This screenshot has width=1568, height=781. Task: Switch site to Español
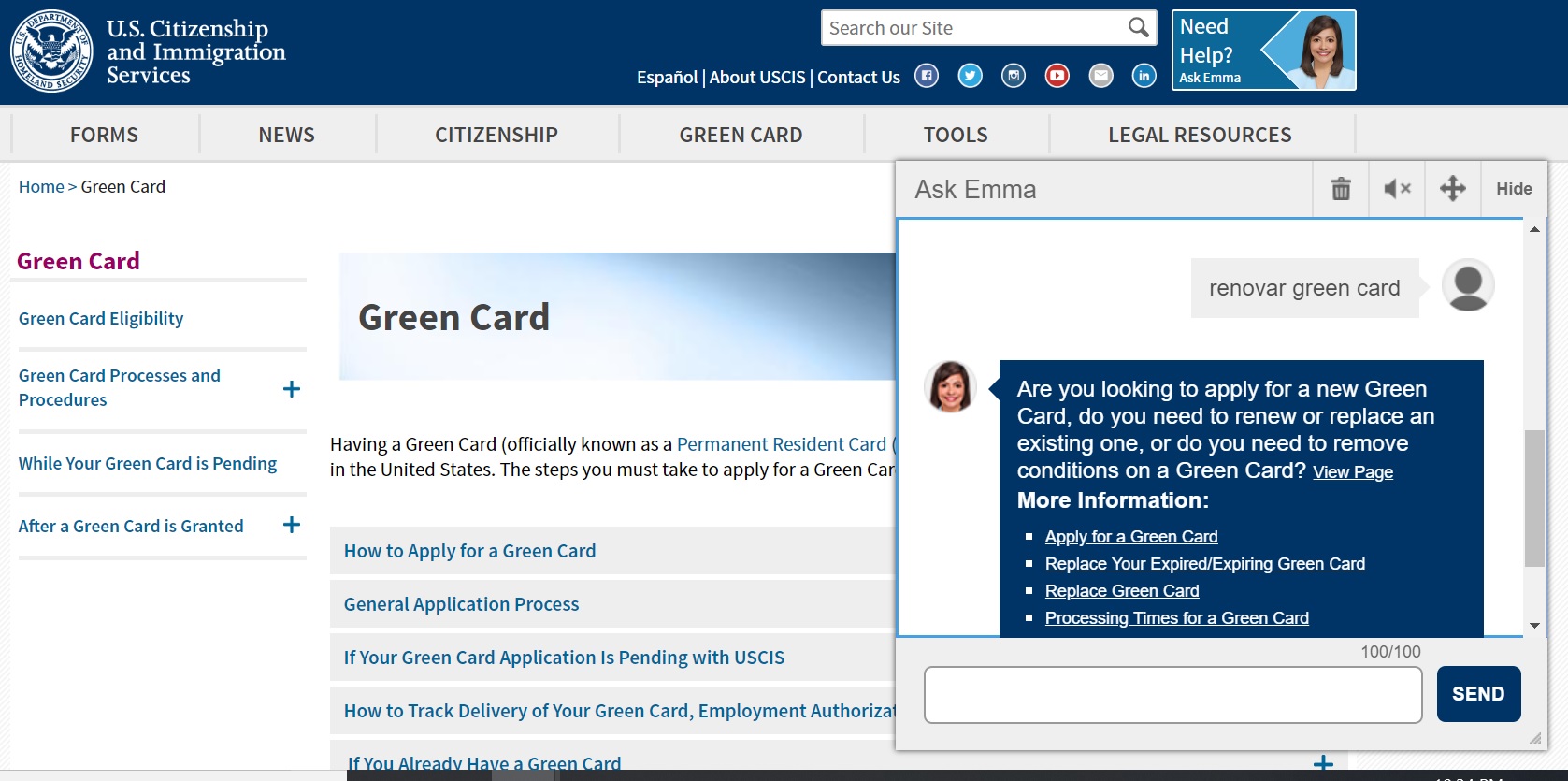[667, 78]
